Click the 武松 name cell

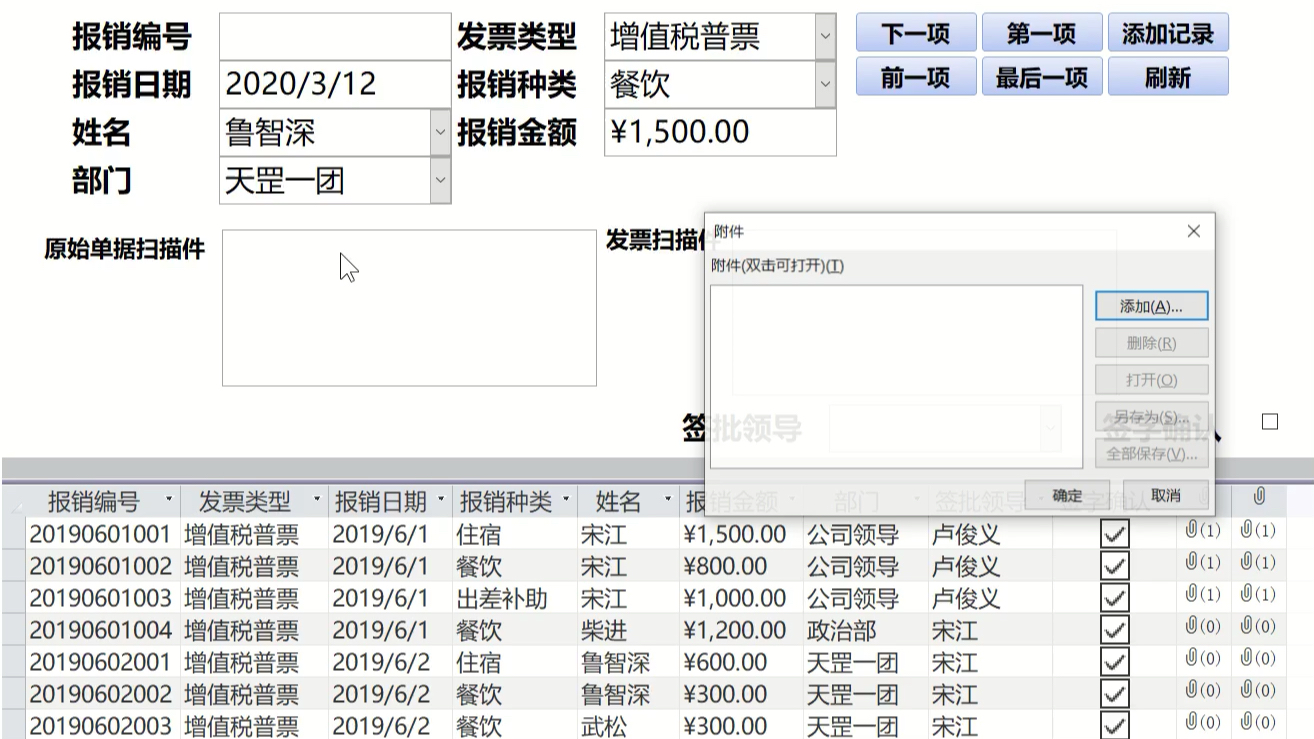coord(627,726)
